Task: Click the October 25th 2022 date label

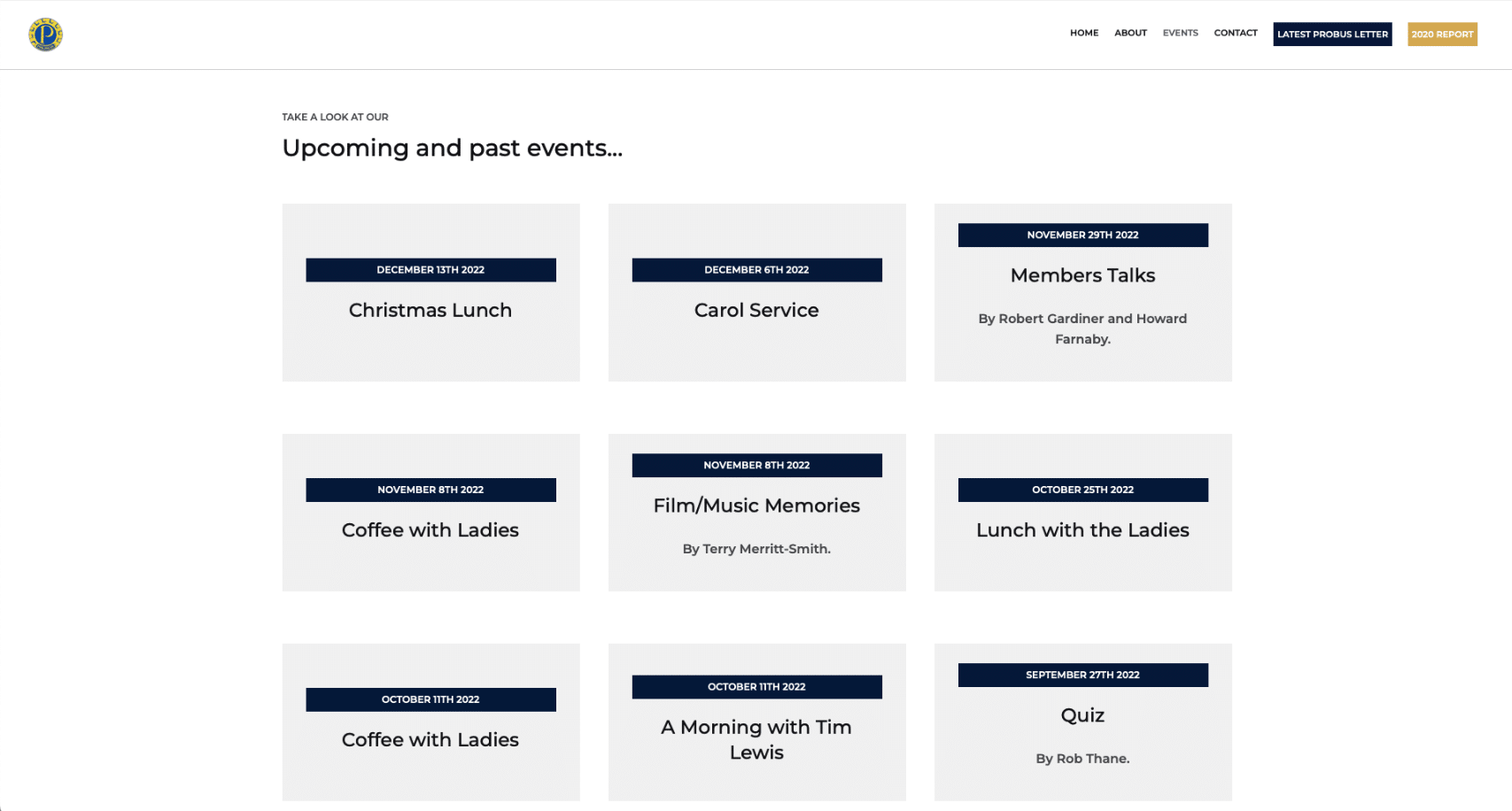Action: [x=1082, y=490]
